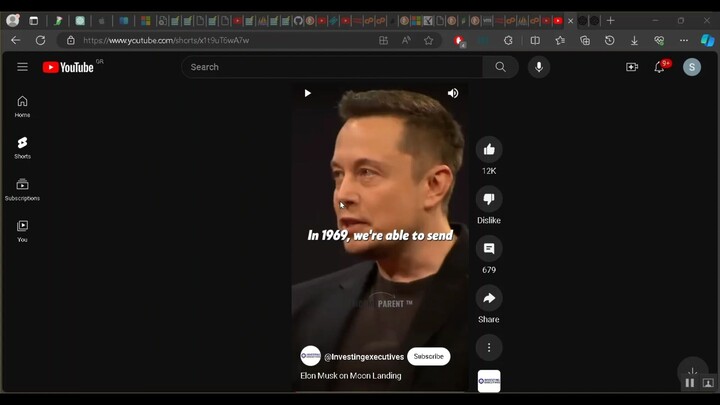View site information lock icon
The width and height of the screenshot is (720, 405).
[x=71, y=40]
